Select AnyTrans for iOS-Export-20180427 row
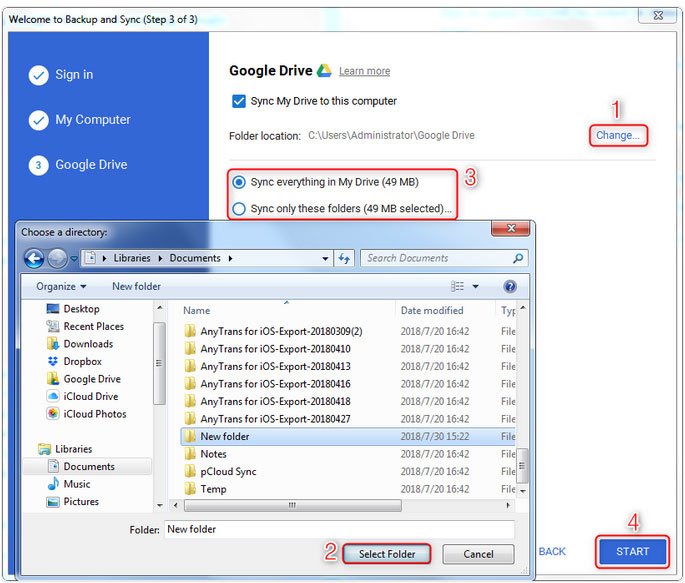 coord(349,419)
